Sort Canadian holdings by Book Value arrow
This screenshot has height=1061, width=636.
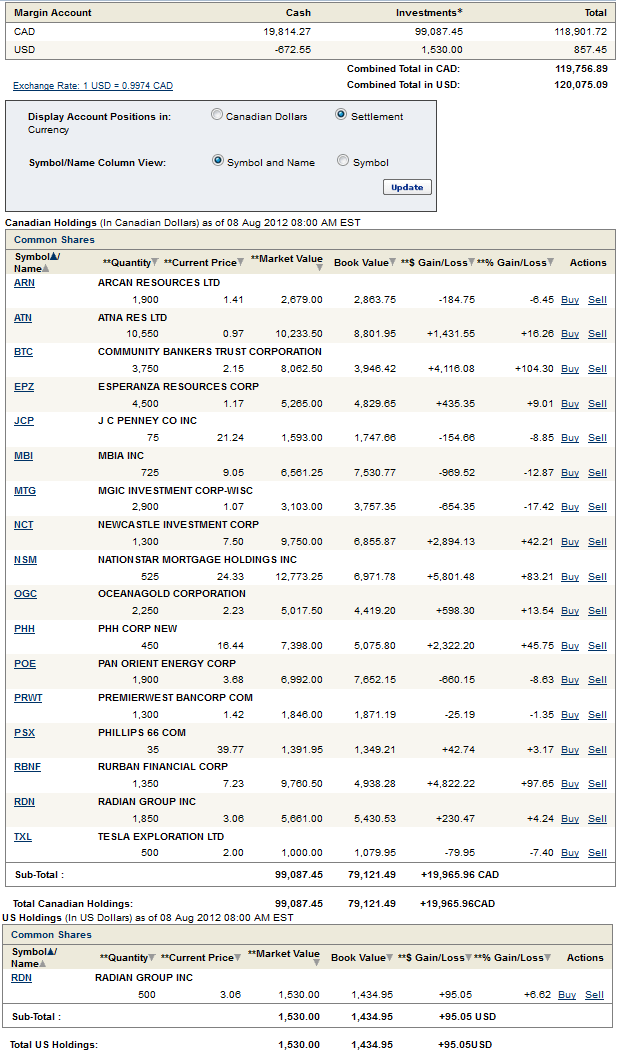pos(393,263)
